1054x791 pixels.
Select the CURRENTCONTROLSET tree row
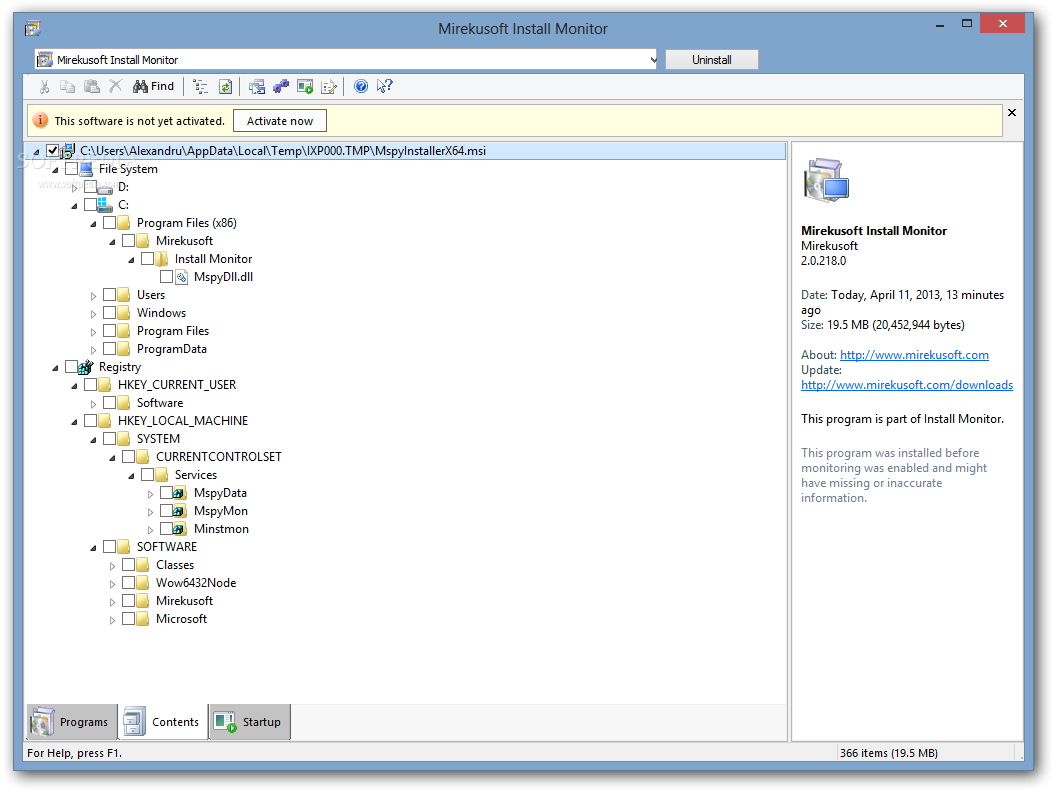218,457
